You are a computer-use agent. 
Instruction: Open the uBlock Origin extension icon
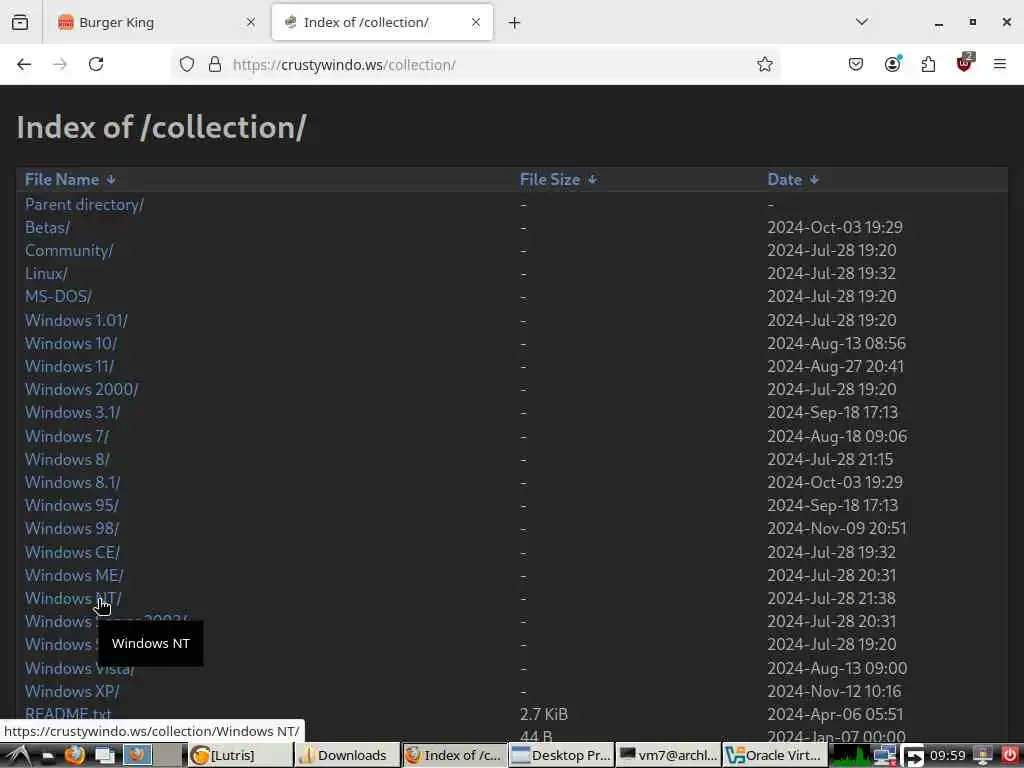(964, 63)
